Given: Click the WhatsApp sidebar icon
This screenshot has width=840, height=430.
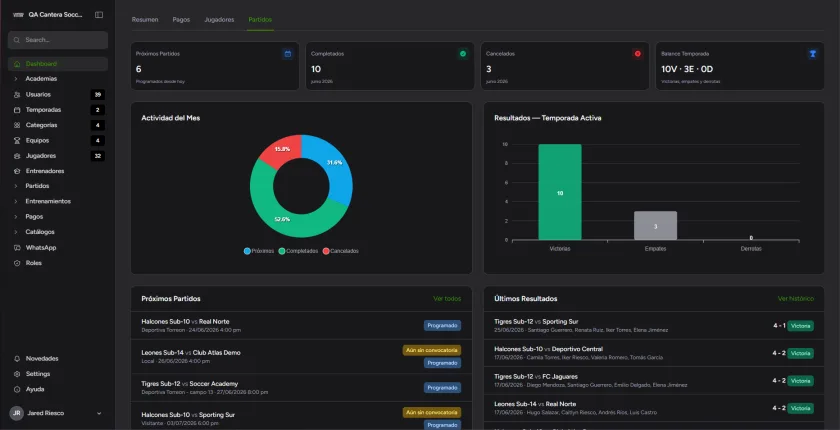Looking at the screenshot, I should pyautogui.click(x=17, y=248).
